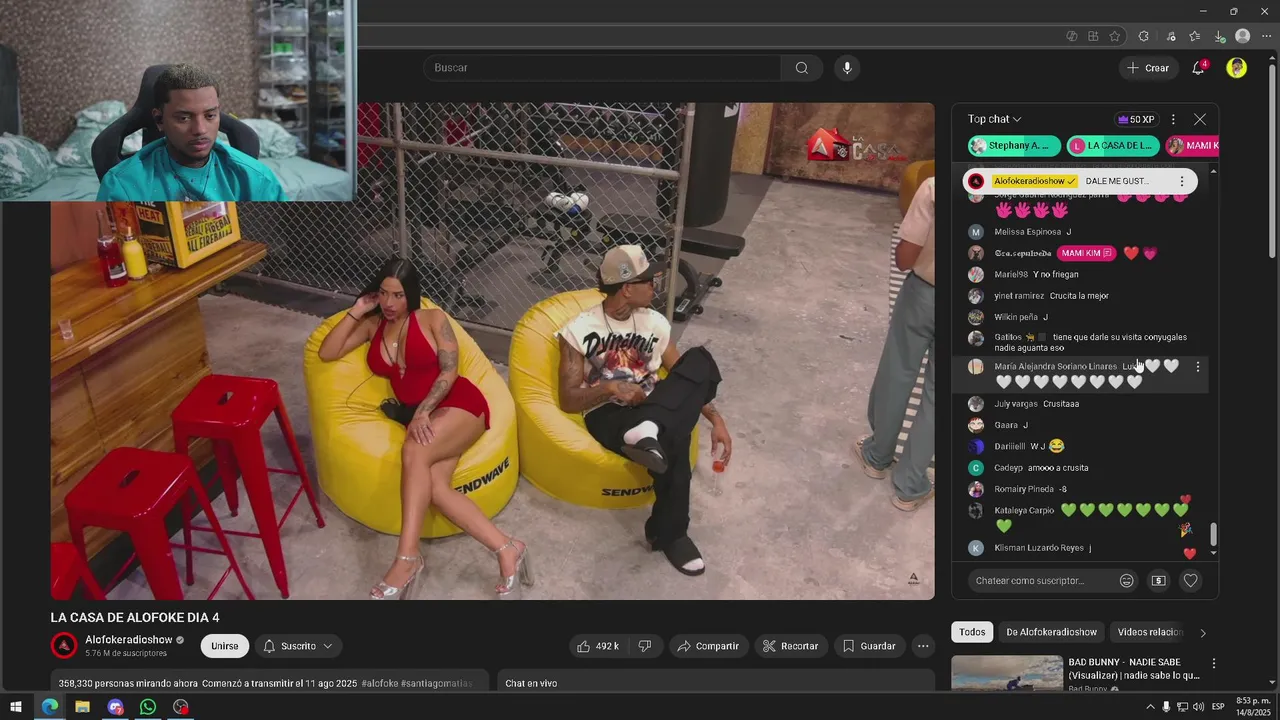Open the Alofokeradioshow channel name link
The height and width of the screenshot is (720, 1280).
click(x=129, y=640)
